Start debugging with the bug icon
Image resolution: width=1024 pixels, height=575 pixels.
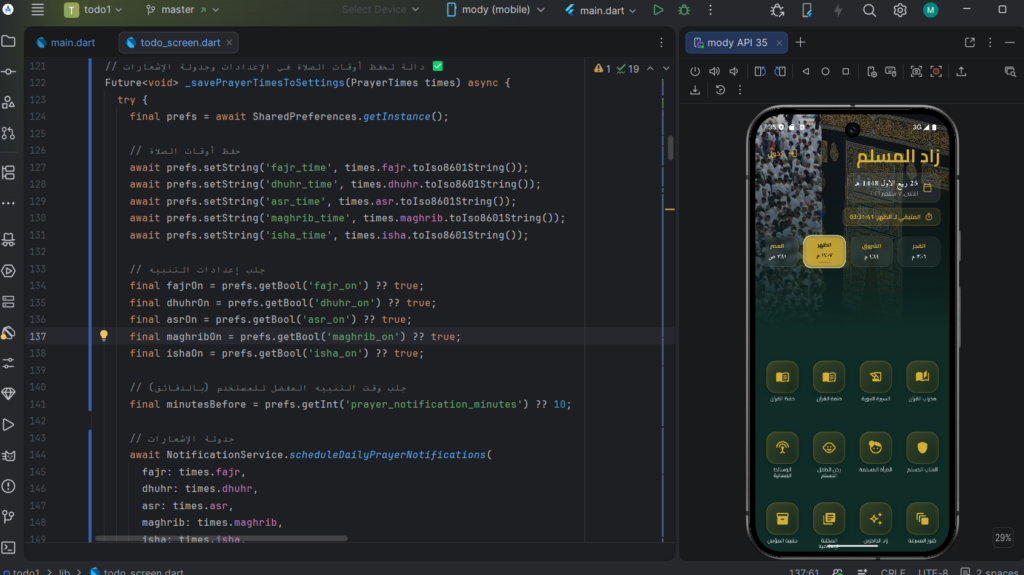(684, 10)
